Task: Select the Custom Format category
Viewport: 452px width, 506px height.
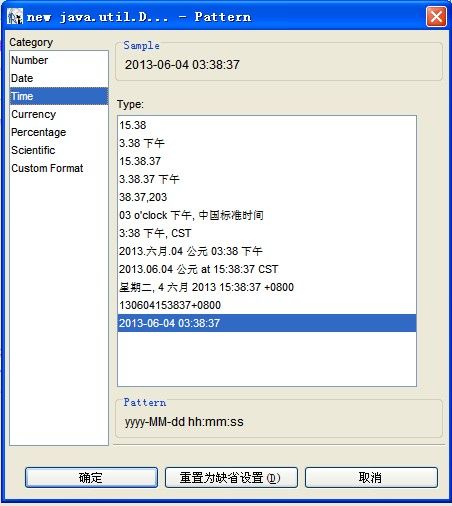Action: click(59, 168)
